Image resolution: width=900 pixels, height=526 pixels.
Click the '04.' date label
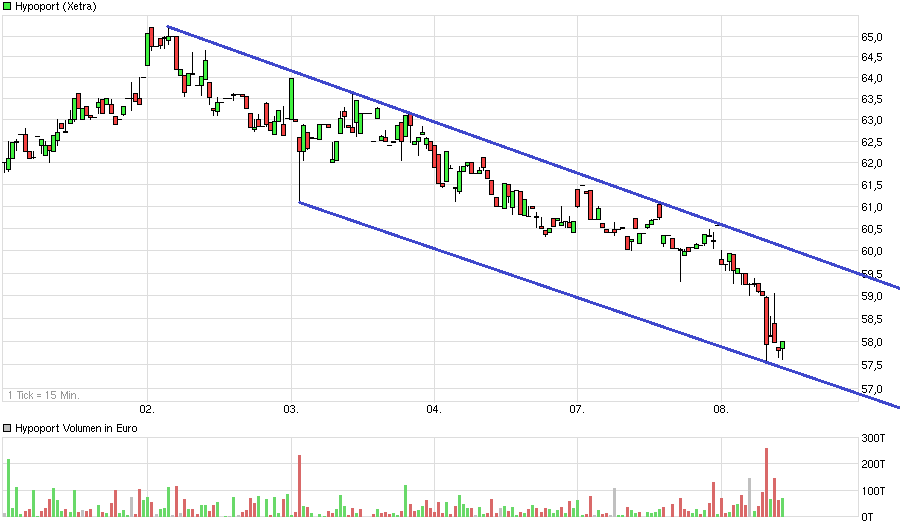click(434, 409)
